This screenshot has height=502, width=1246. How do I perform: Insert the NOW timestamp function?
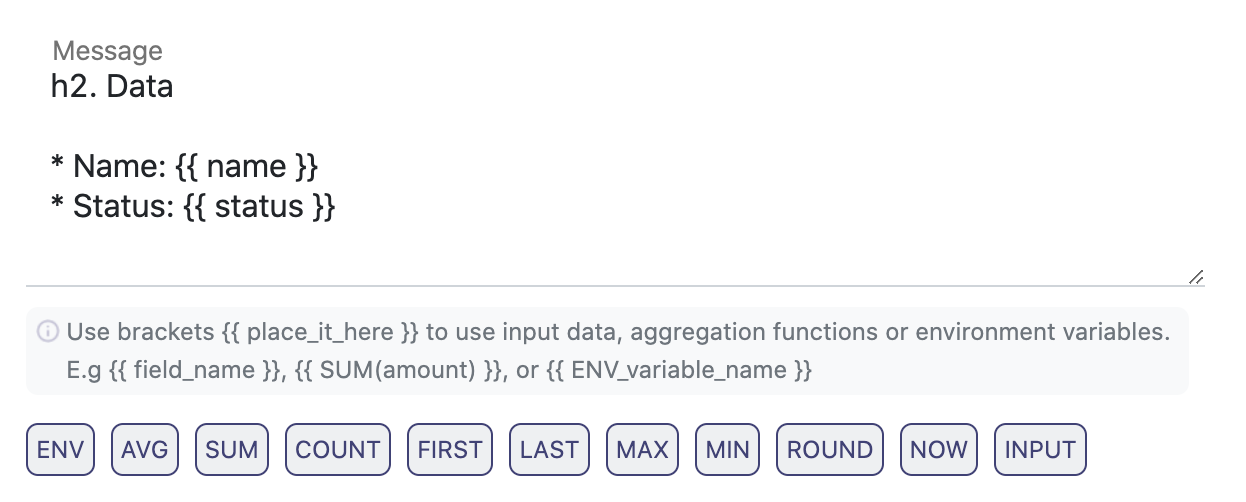pyautogui.click(x=939, y=450)
